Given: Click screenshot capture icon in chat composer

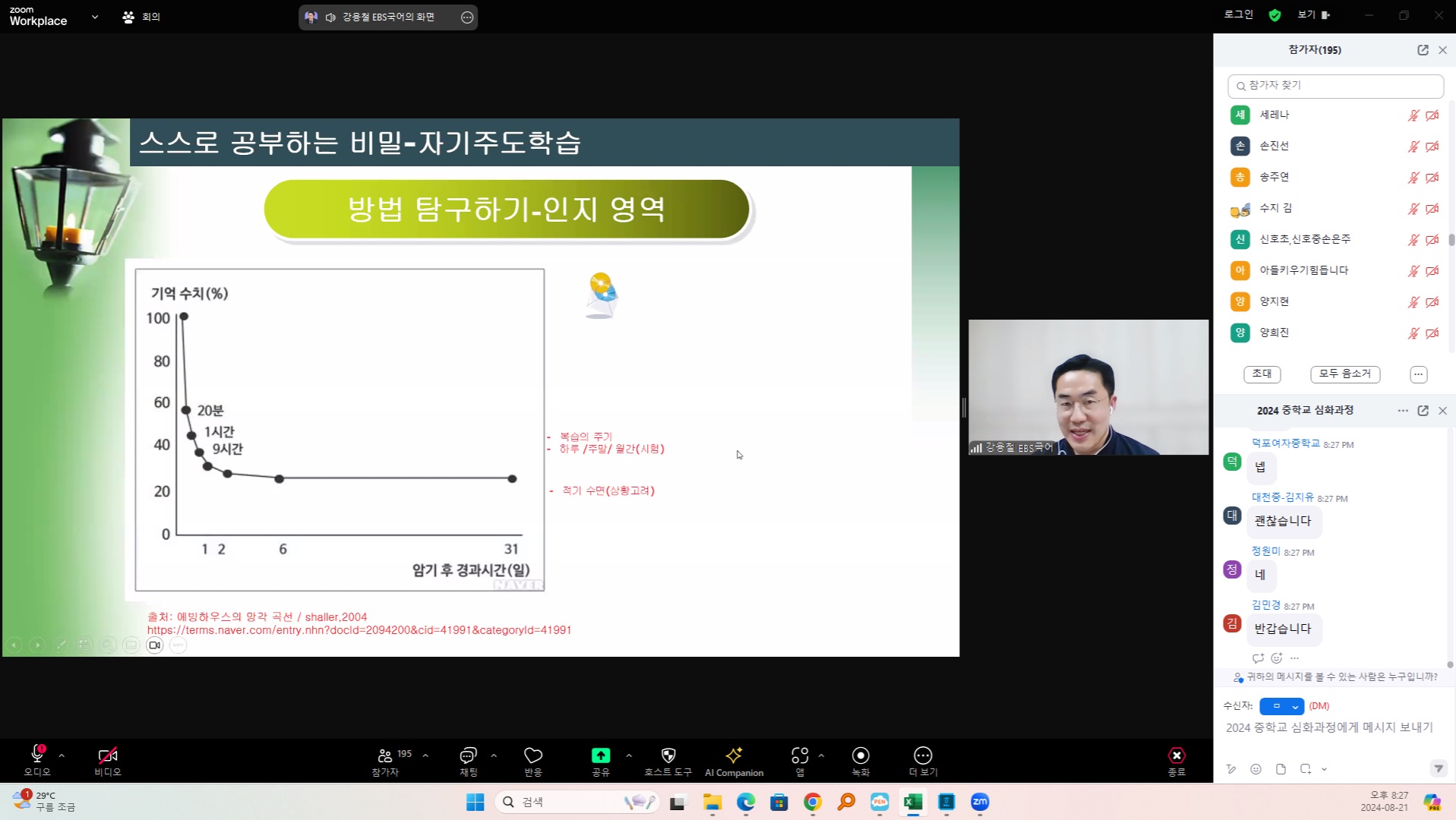Looking at the screenshot, I should tap(1306, 769).
